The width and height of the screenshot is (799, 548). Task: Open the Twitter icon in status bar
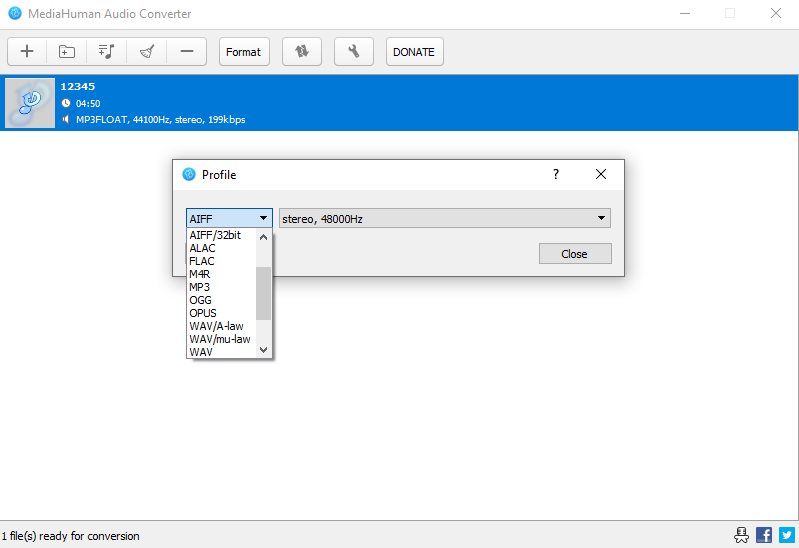(787, 535)
